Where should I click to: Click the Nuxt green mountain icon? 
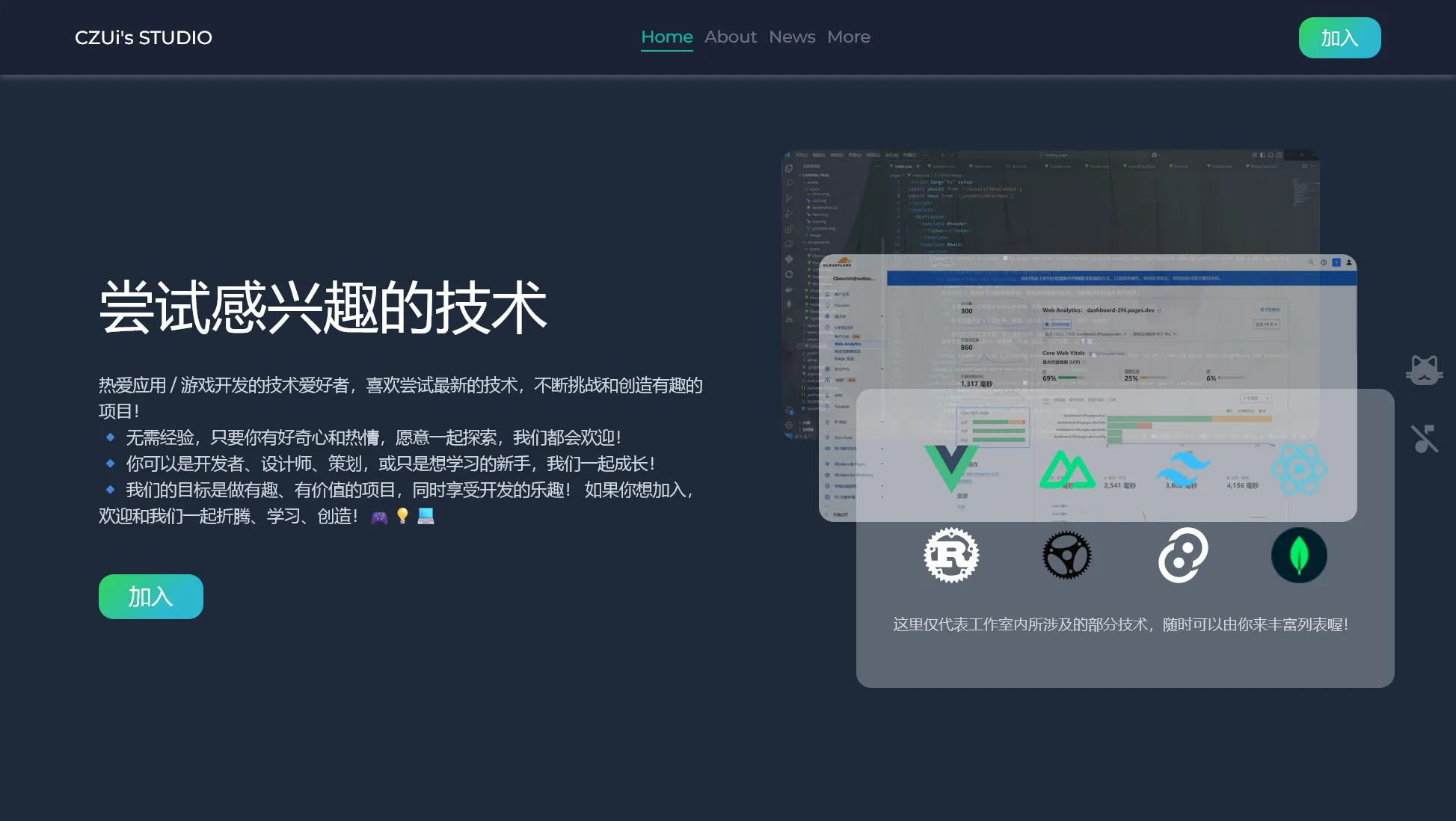pyautogui.click(x=1067, y=469)
